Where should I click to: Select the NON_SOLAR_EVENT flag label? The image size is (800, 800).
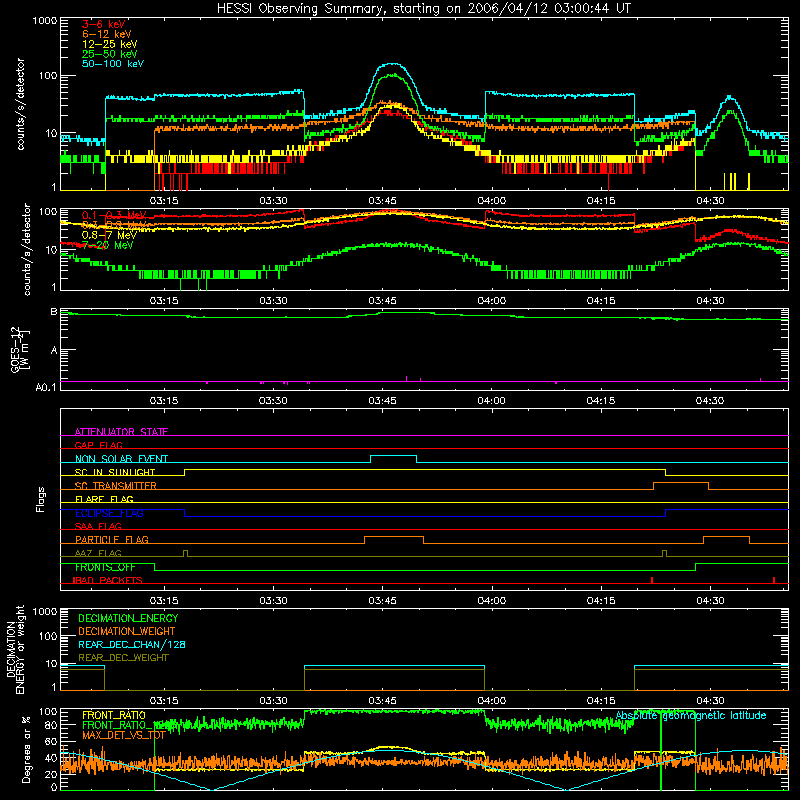121,459
